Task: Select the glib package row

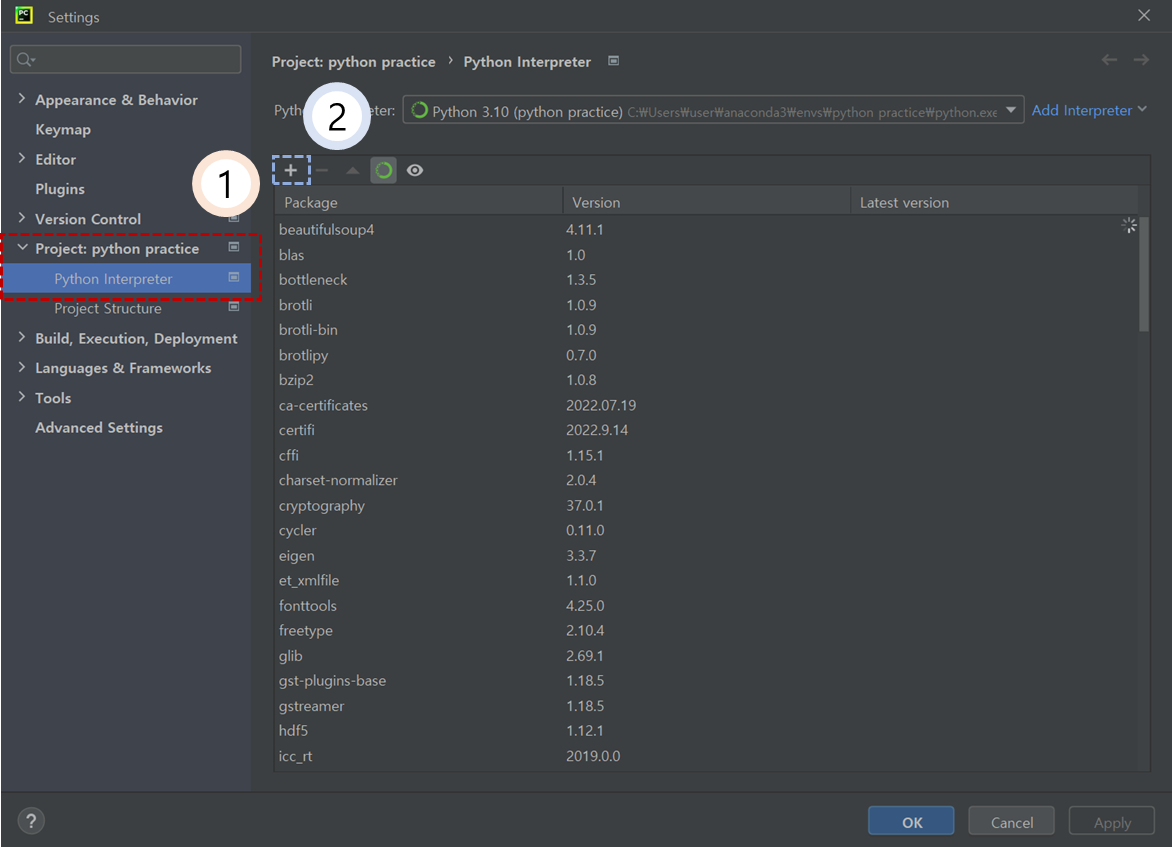Action: tap(706, 656)
